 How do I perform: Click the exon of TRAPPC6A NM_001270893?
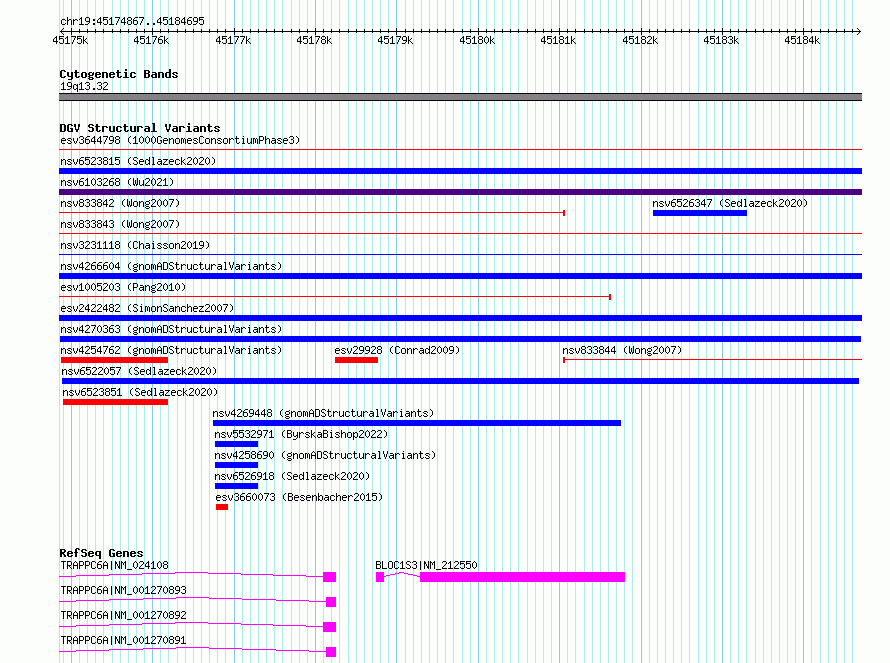331,602
